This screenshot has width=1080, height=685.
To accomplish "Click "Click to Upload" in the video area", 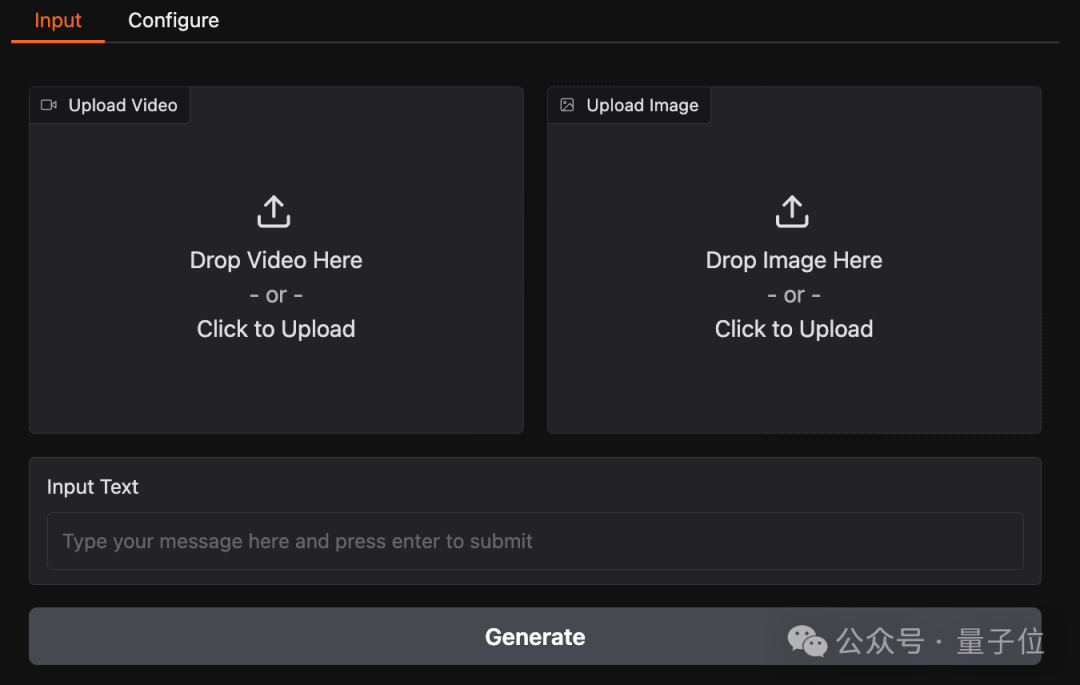I will pyautogui.click(x=276, y=329).
